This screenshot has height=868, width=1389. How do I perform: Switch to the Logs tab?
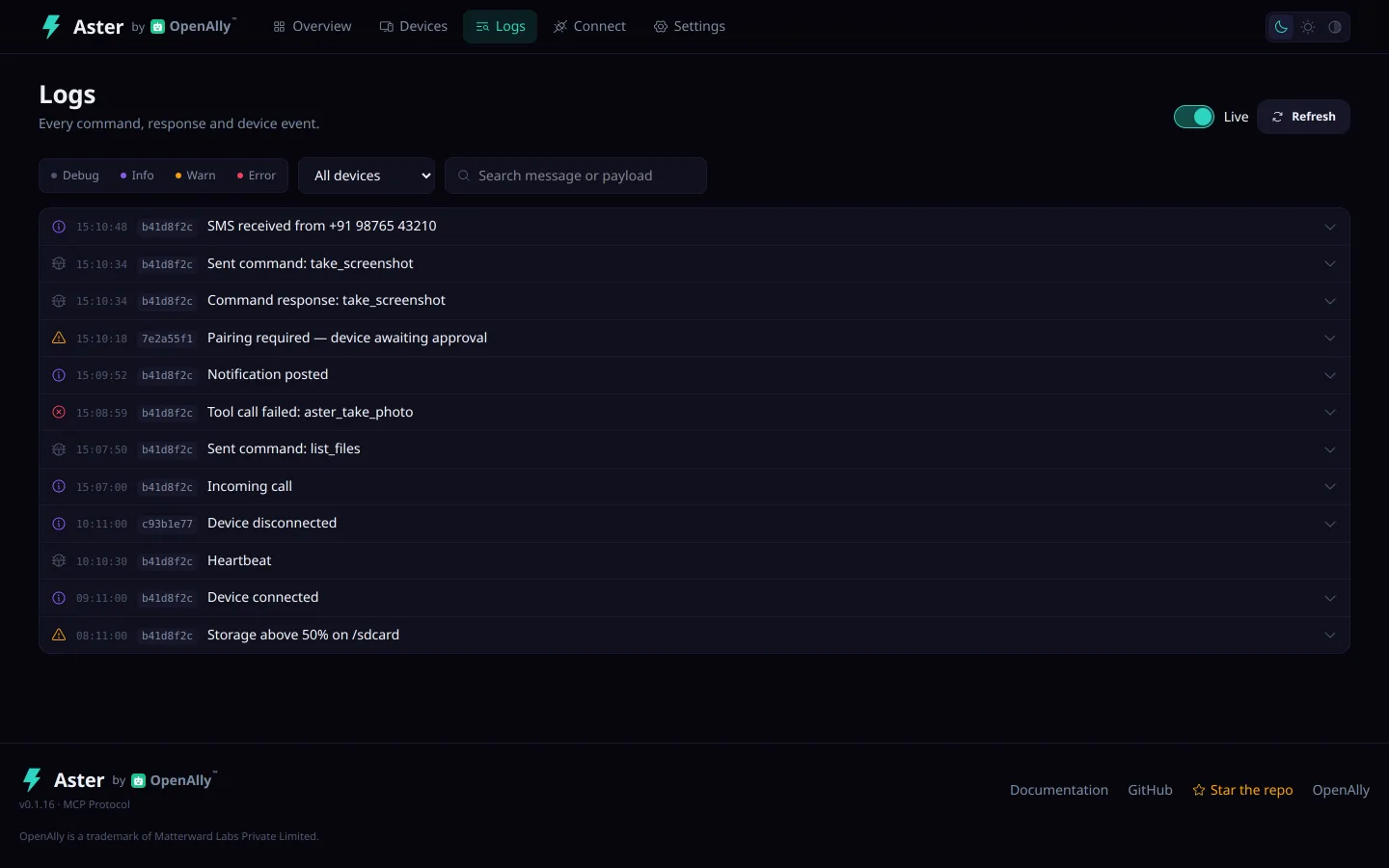[x=500, y=26]
